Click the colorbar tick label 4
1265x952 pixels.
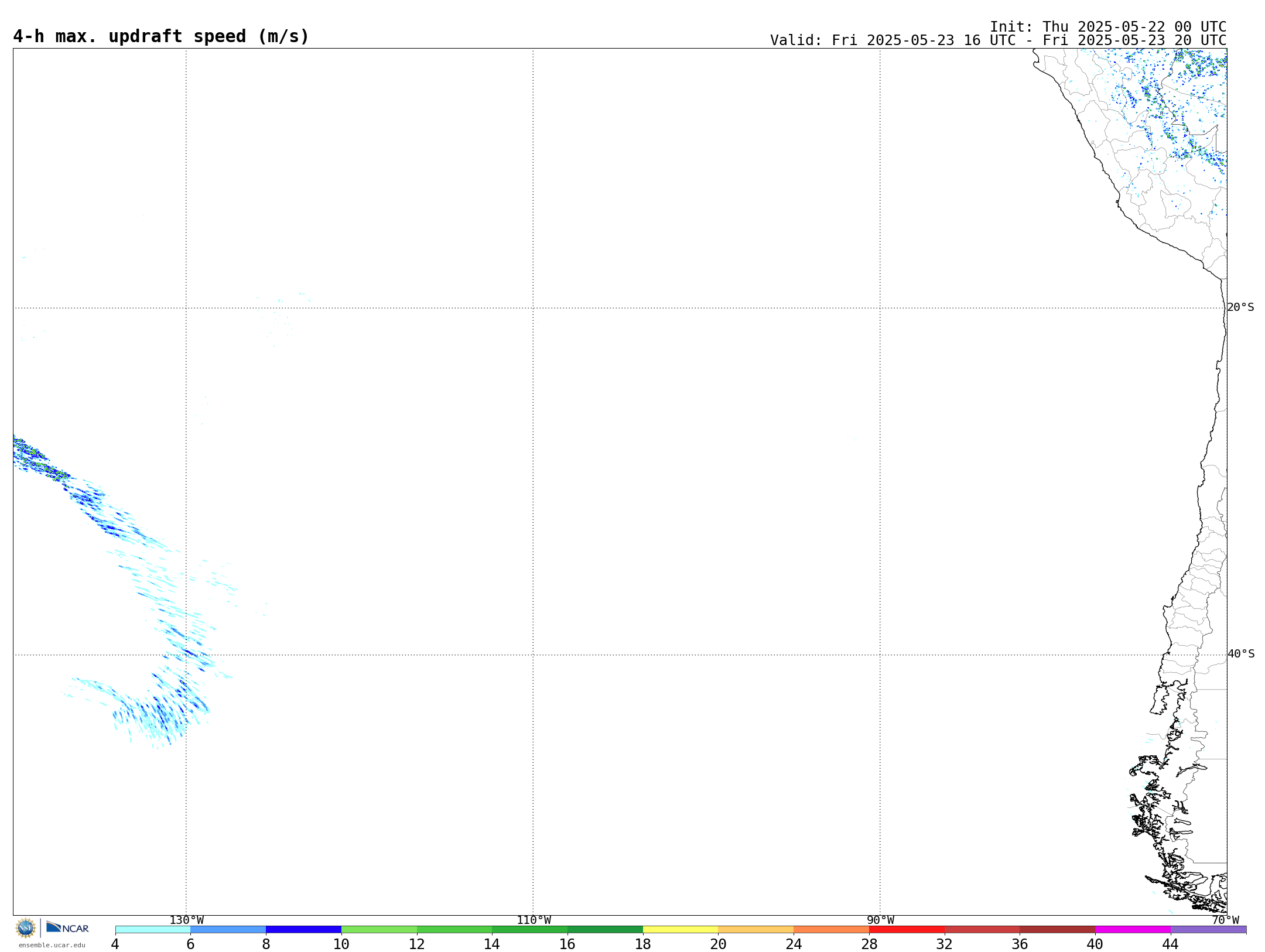pos(115,944)
